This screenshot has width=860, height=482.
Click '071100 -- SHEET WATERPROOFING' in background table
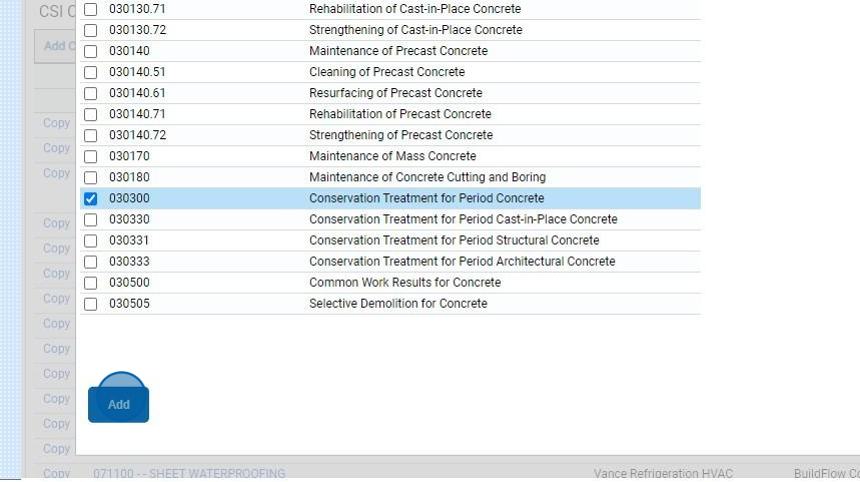click(x=189, y=473)
